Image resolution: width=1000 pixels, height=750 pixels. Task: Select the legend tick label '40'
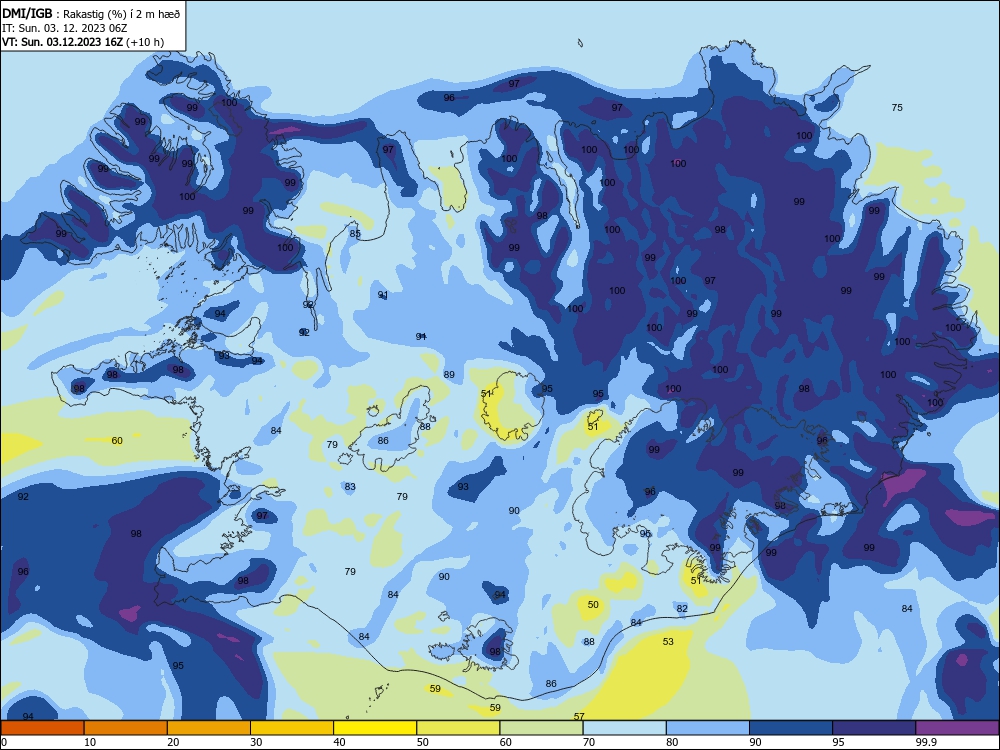(x=339, y=742)
